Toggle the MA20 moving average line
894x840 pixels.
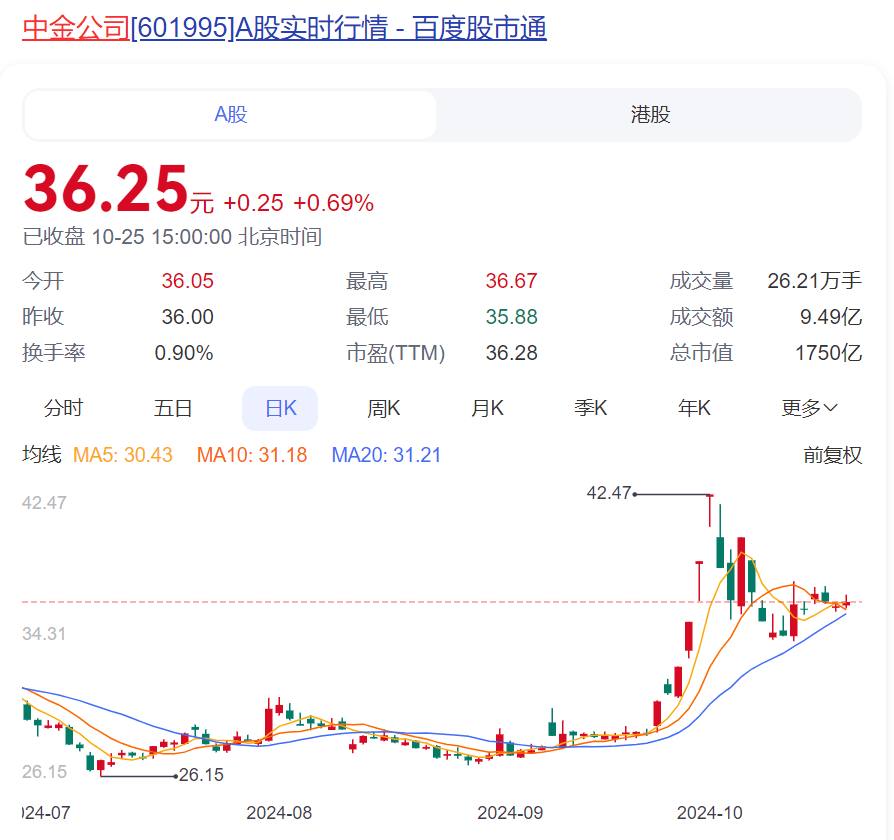click(x=367, y=452)
